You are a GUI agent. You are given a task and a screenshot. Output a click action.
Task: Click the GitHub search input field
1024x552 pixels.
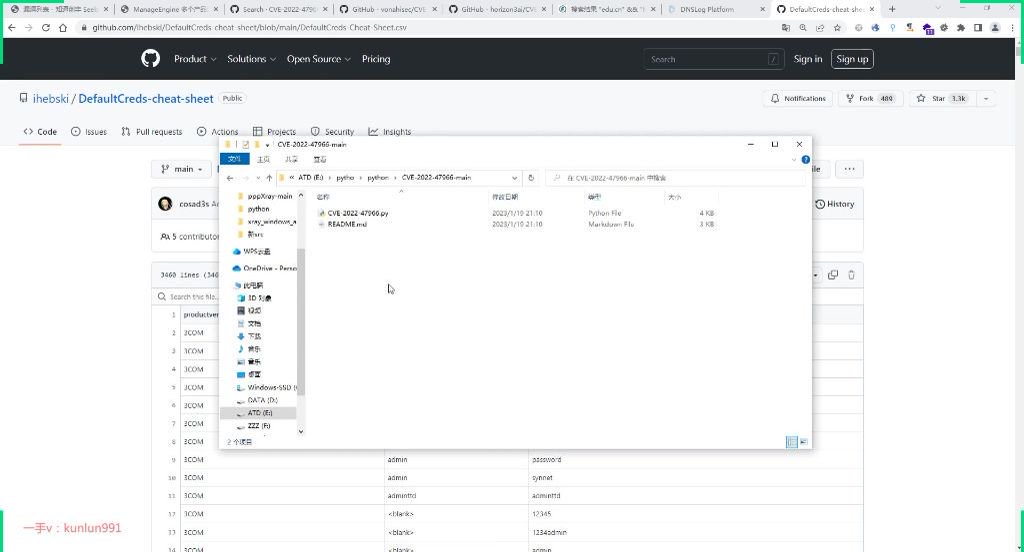coord(713,59)
